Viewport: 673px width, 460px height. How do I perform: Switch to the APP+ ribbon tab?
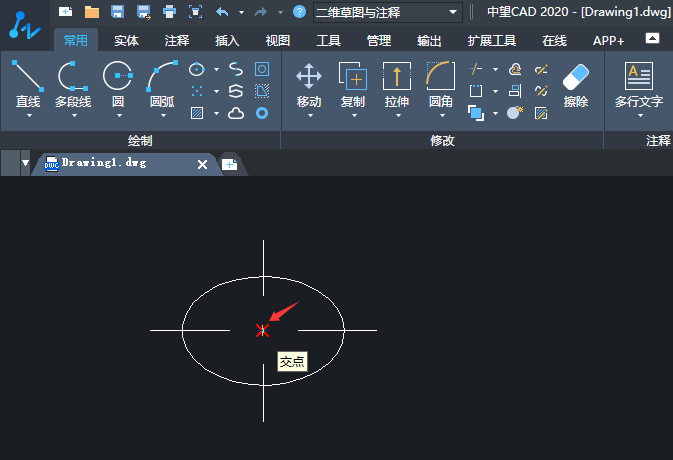click(x=608, y=40)
